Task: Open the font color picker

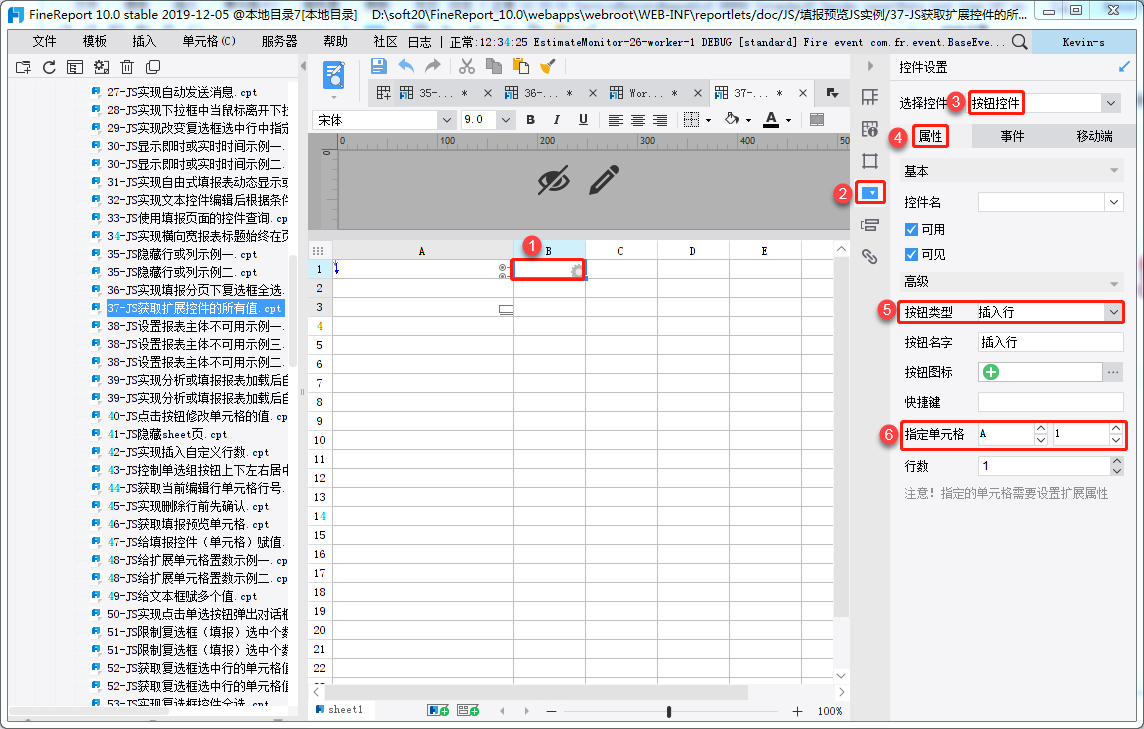Action: 770,120
